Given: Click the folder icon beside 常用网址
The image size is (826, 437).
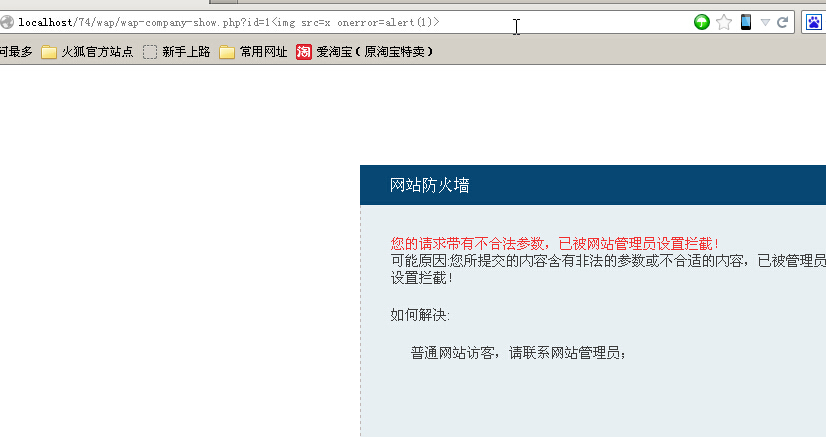Looking at the screenshot, I should [227, 52].
